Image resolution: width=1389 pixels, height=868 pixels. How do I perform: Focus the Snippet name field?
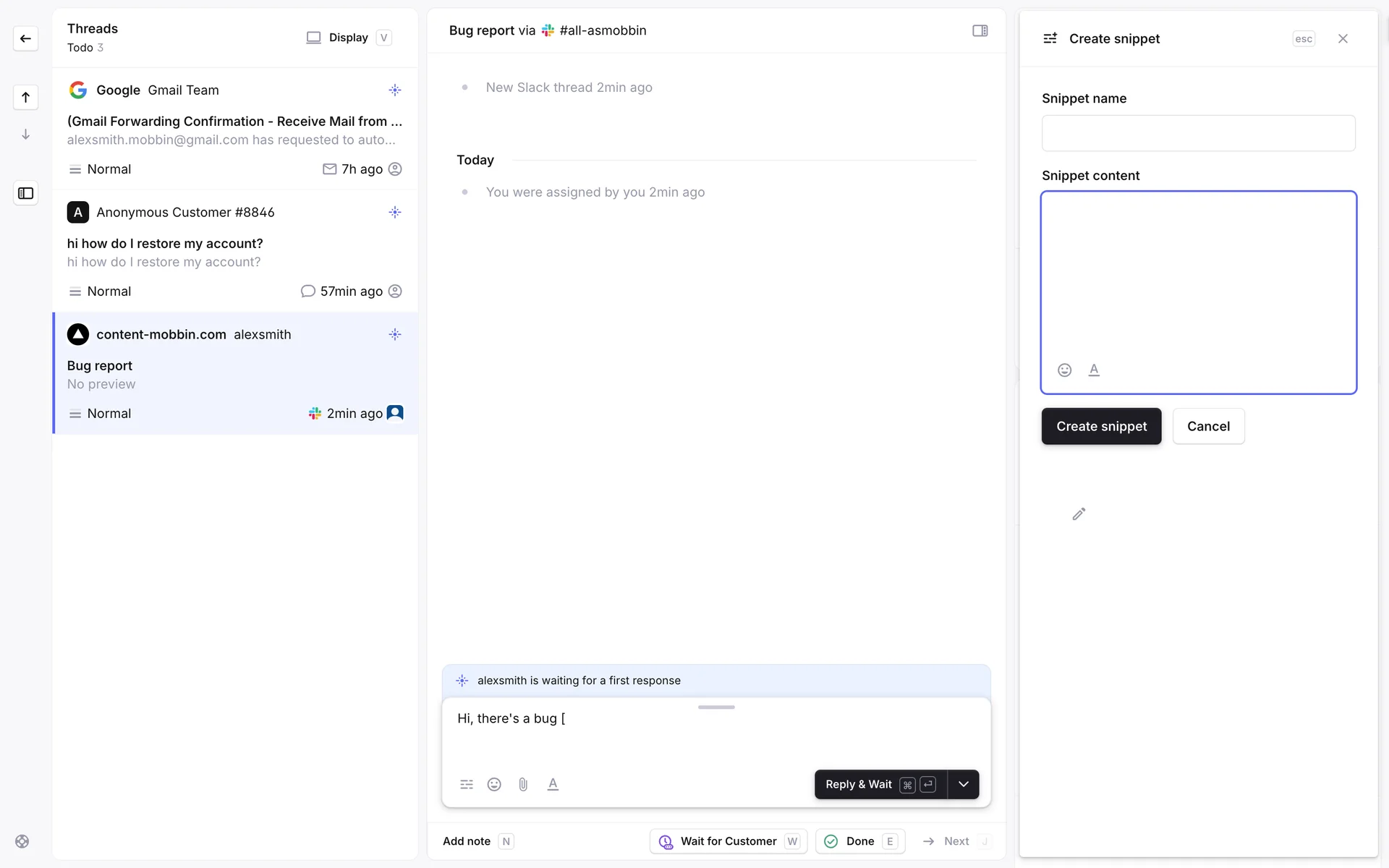tap(1198, 133)
